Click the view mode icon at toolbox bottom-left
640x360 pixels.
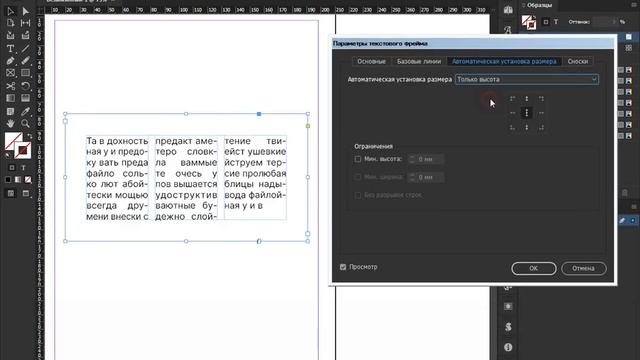coord(11,193)
